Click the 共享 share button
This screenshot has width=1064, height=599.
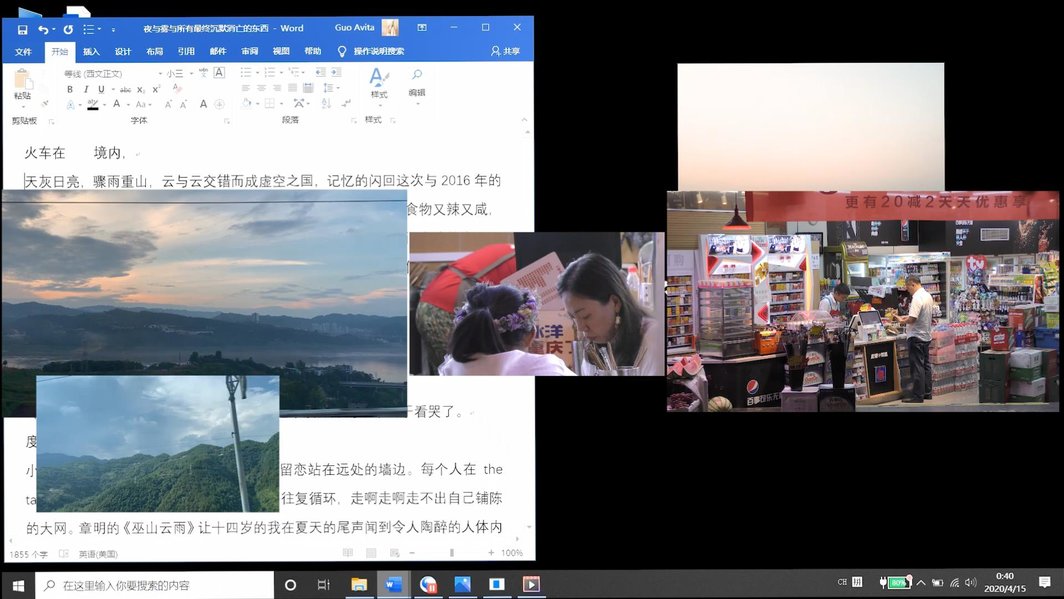coord(505,51)
